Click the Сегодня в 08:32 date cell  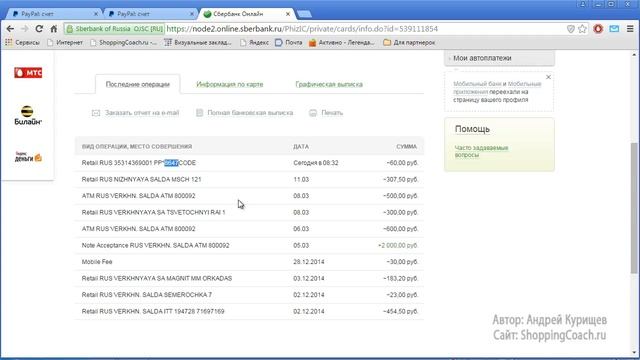[x=316, y=163]
